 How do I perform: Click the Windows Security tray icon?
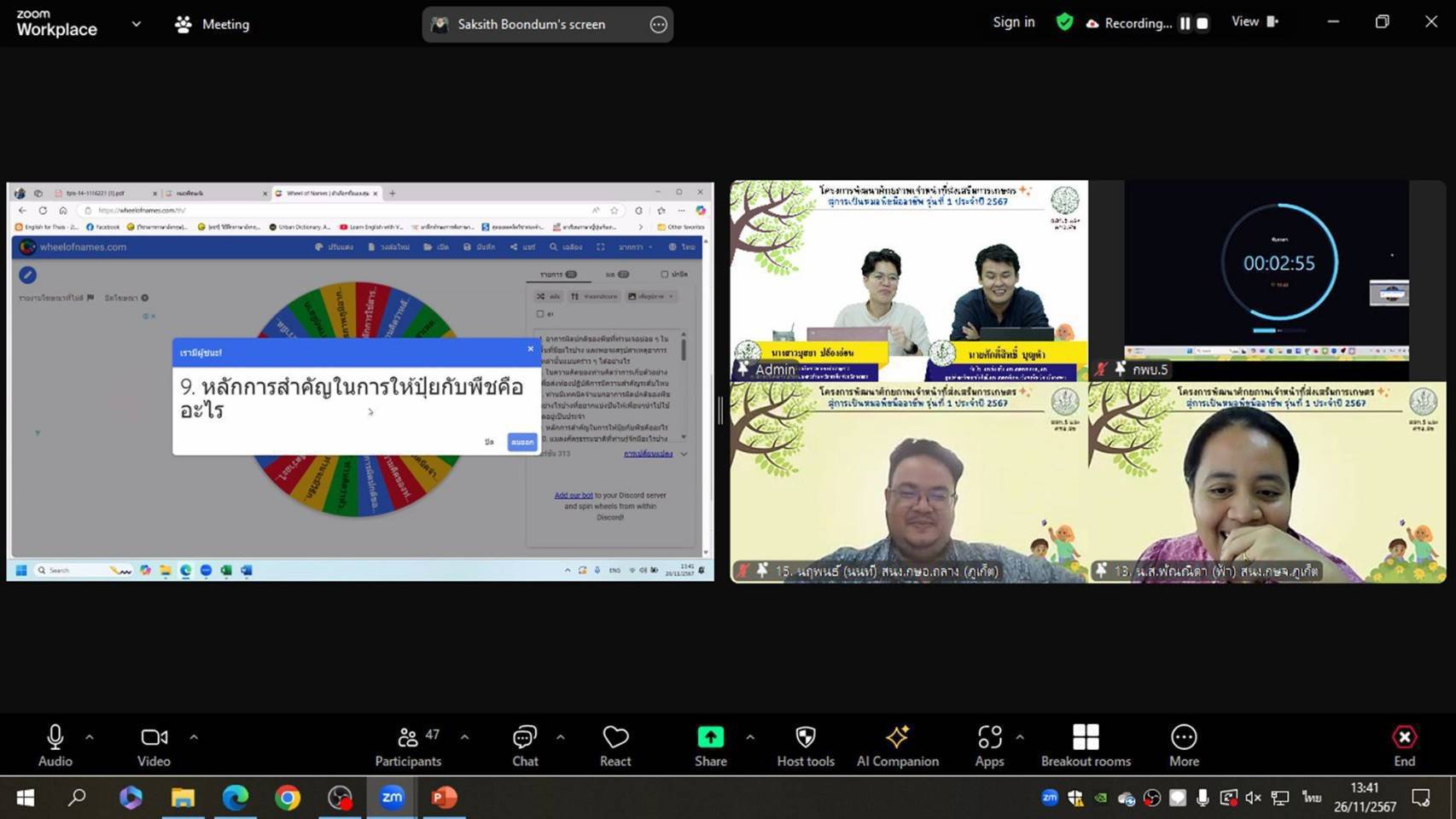click(x=1075, y=798)
